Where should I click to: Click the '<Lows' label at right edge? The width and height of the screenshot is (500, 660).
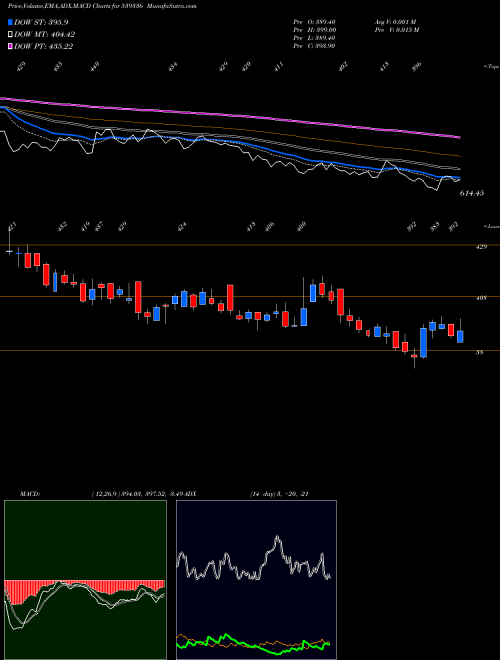(491, 227)
